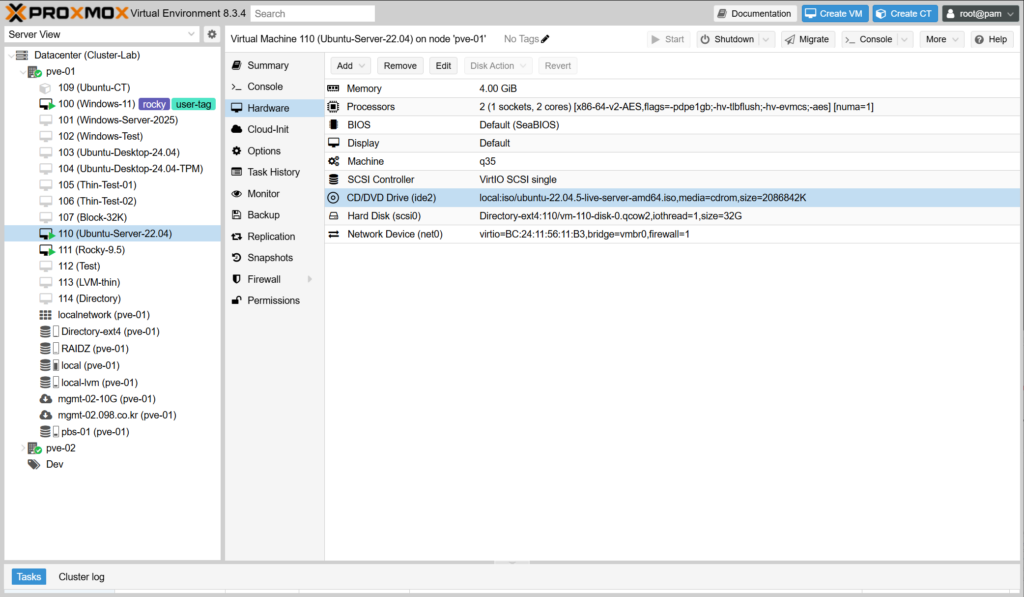Click the RAIDZ storage icon
Screen dimensions: 1024x597
point(46,348)
